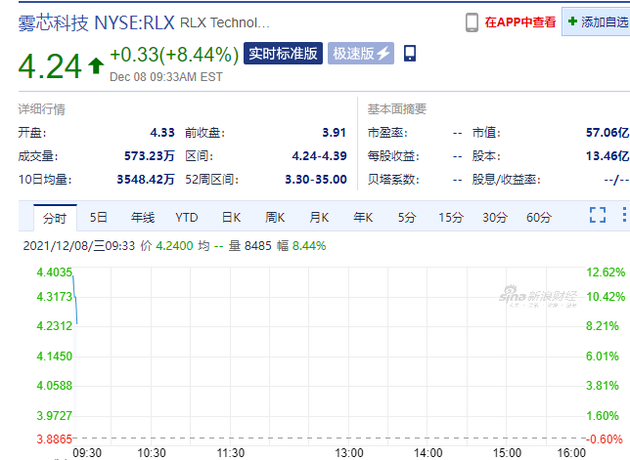Click the chart price readout 4.2400
630x460 pixels.
click(174, 245)
